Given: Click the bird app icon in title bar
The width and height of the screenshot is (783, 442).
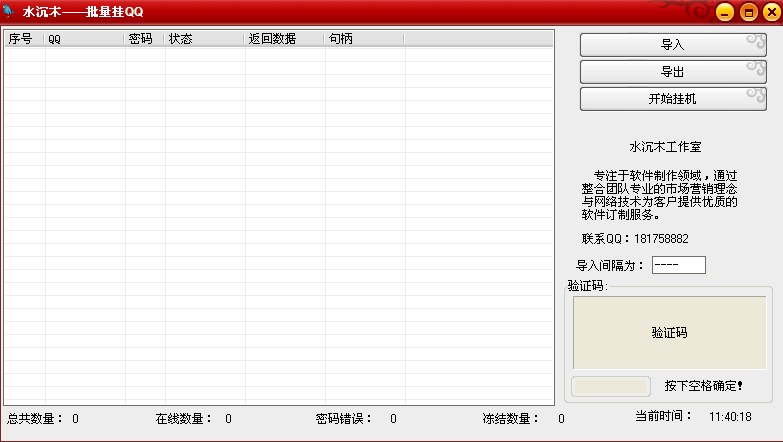Looking at the screenshot, I should tap(8, 11).
